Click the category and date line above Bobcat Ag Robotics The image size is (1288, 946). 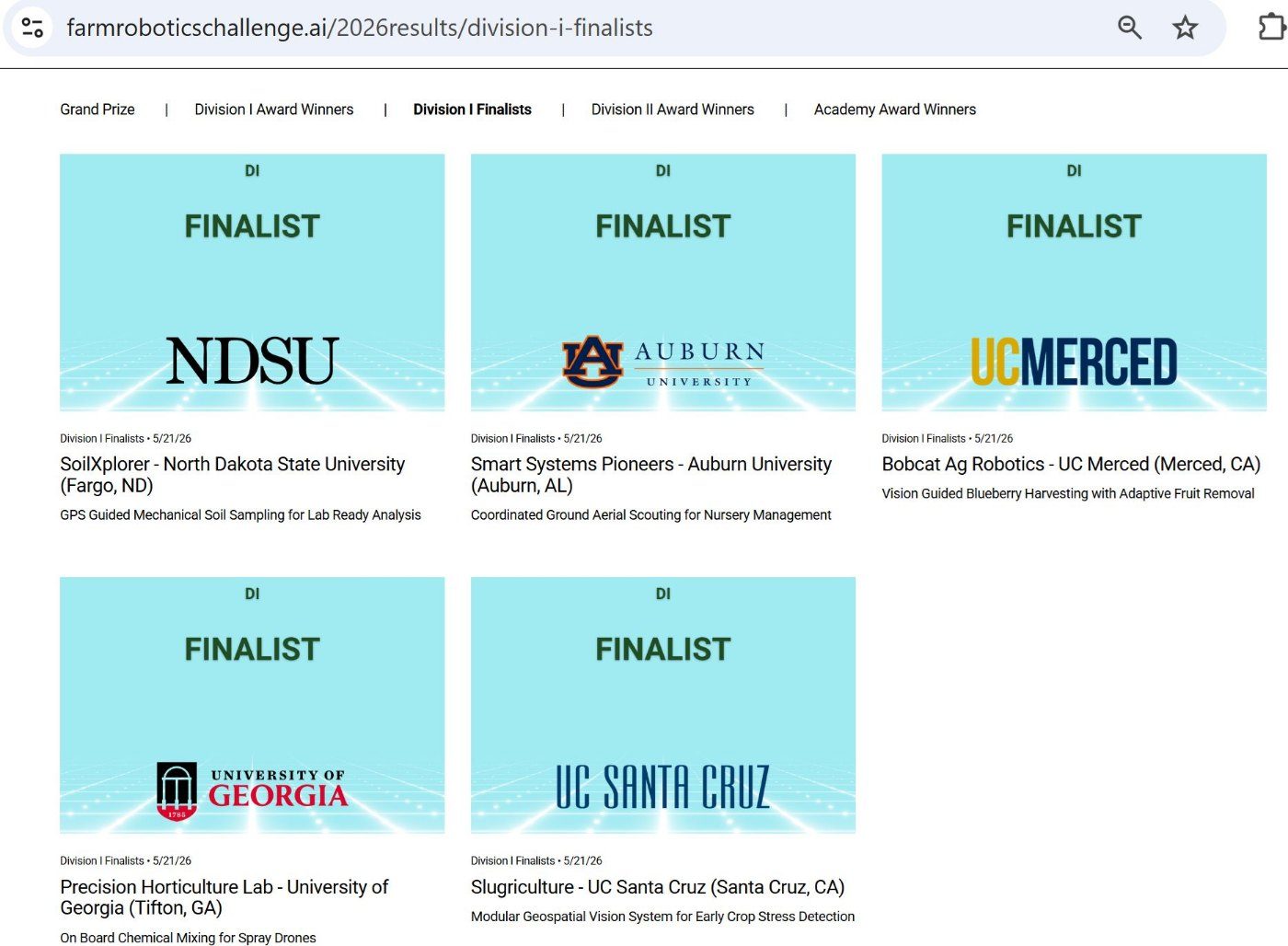tap(948, 439)
